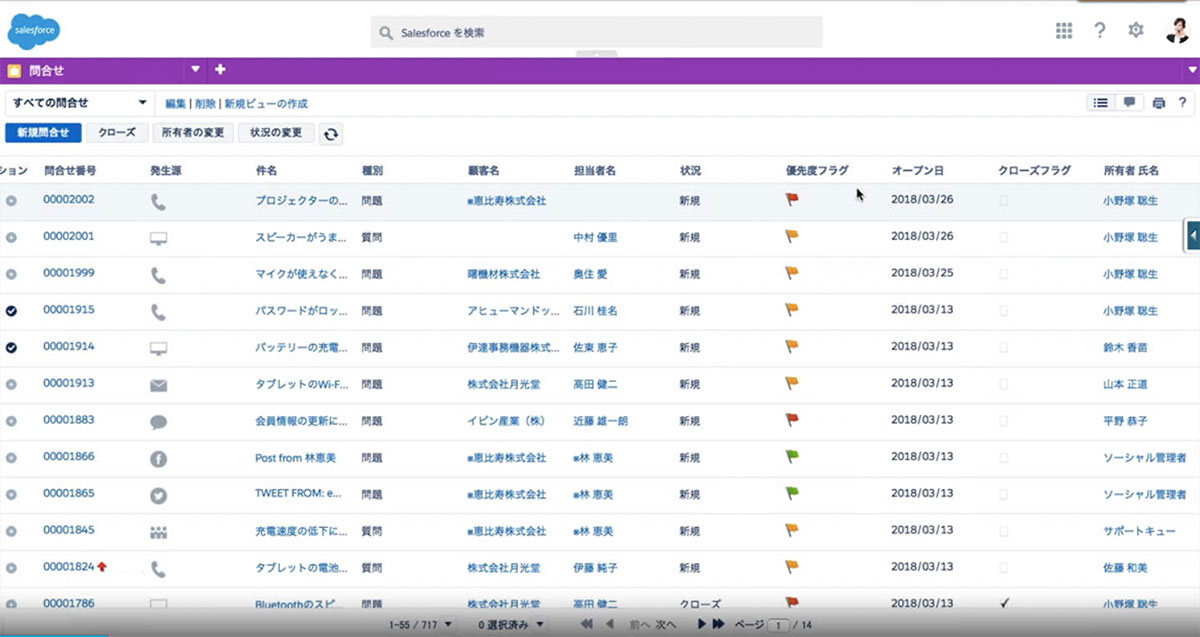Click the 状況の変更 button
The width and height of the screenshot is (1200, 637).
point(276,133)
